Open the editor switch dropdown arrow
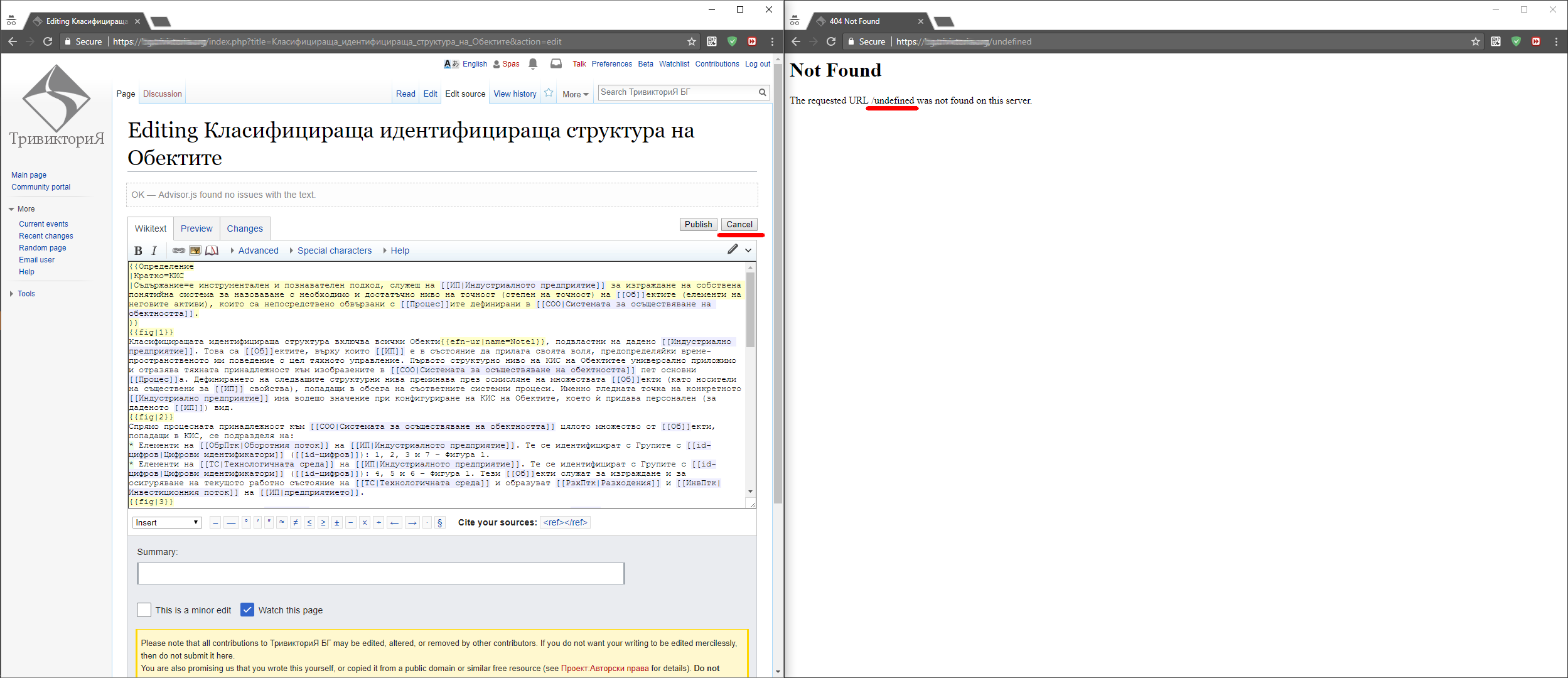The height and width of the screenshot is (678, 1568). pos(748,250)
